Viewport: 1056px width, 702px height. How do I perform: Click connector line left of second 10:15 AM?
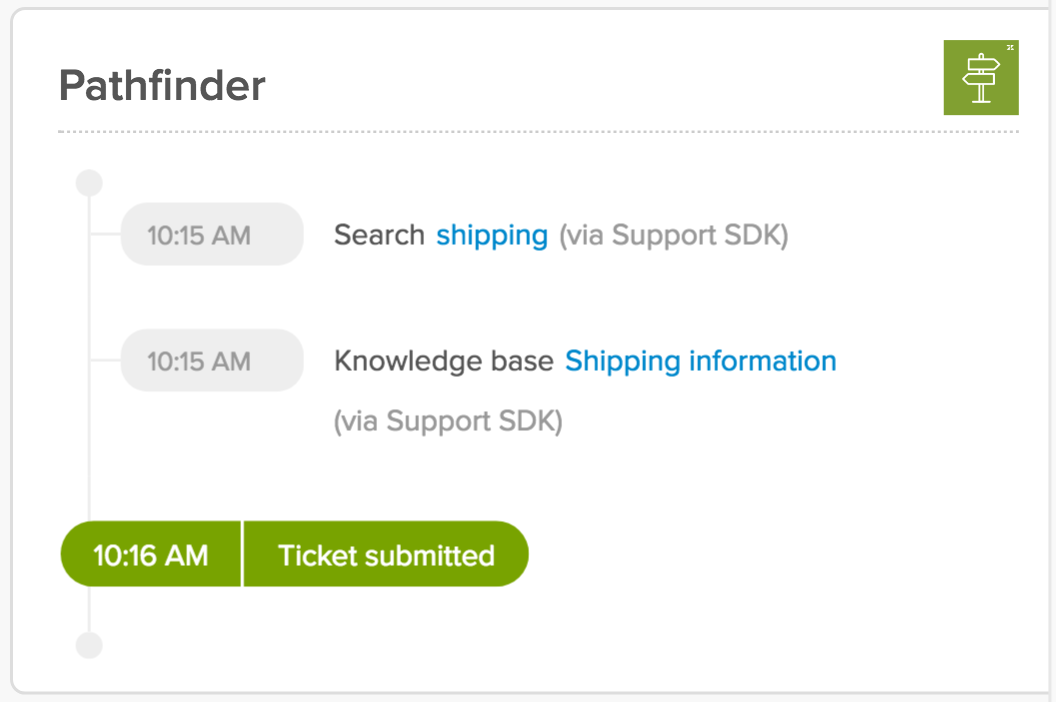[x=105, y=360]
